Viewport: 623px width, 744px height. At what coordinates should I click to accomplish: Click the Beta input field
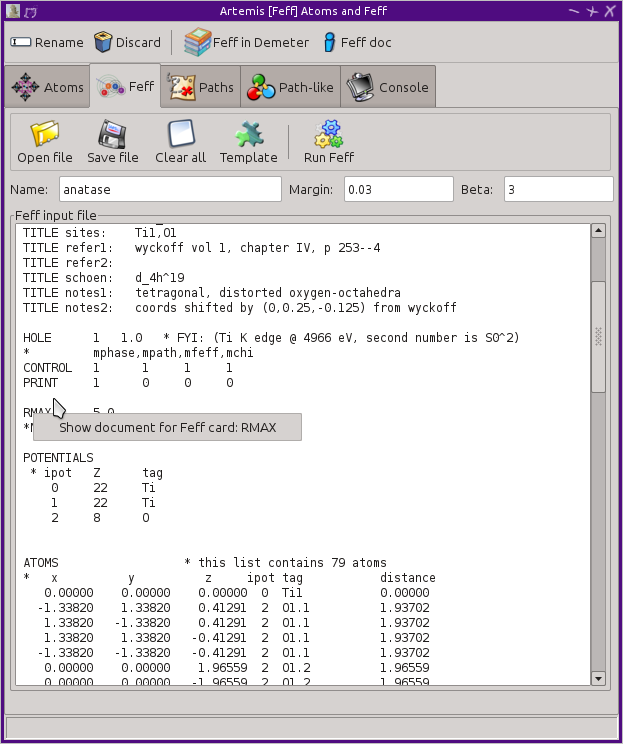click(558, 189)
